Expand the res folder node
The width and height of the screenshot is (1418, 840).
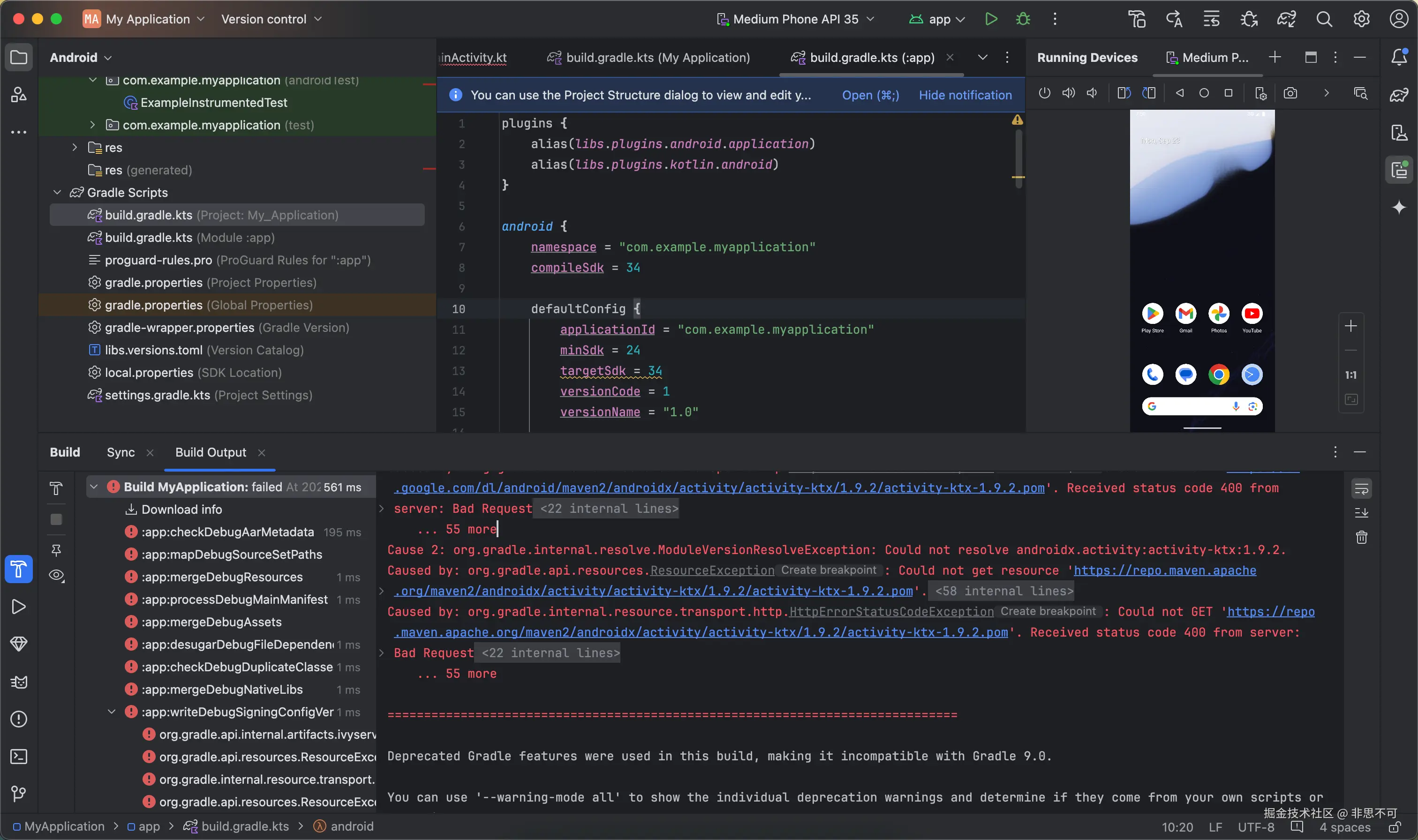[x=75, y=147]
